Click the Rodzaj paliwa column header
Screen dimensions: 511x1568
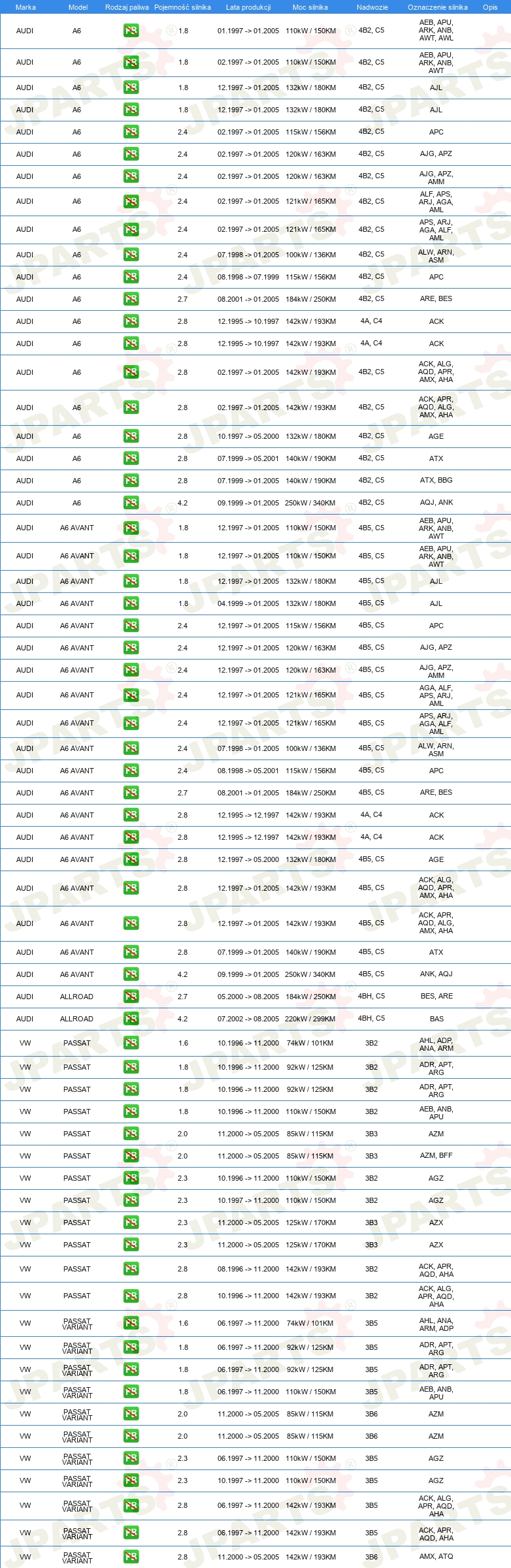pyautogui.click(x=127, y=7)
